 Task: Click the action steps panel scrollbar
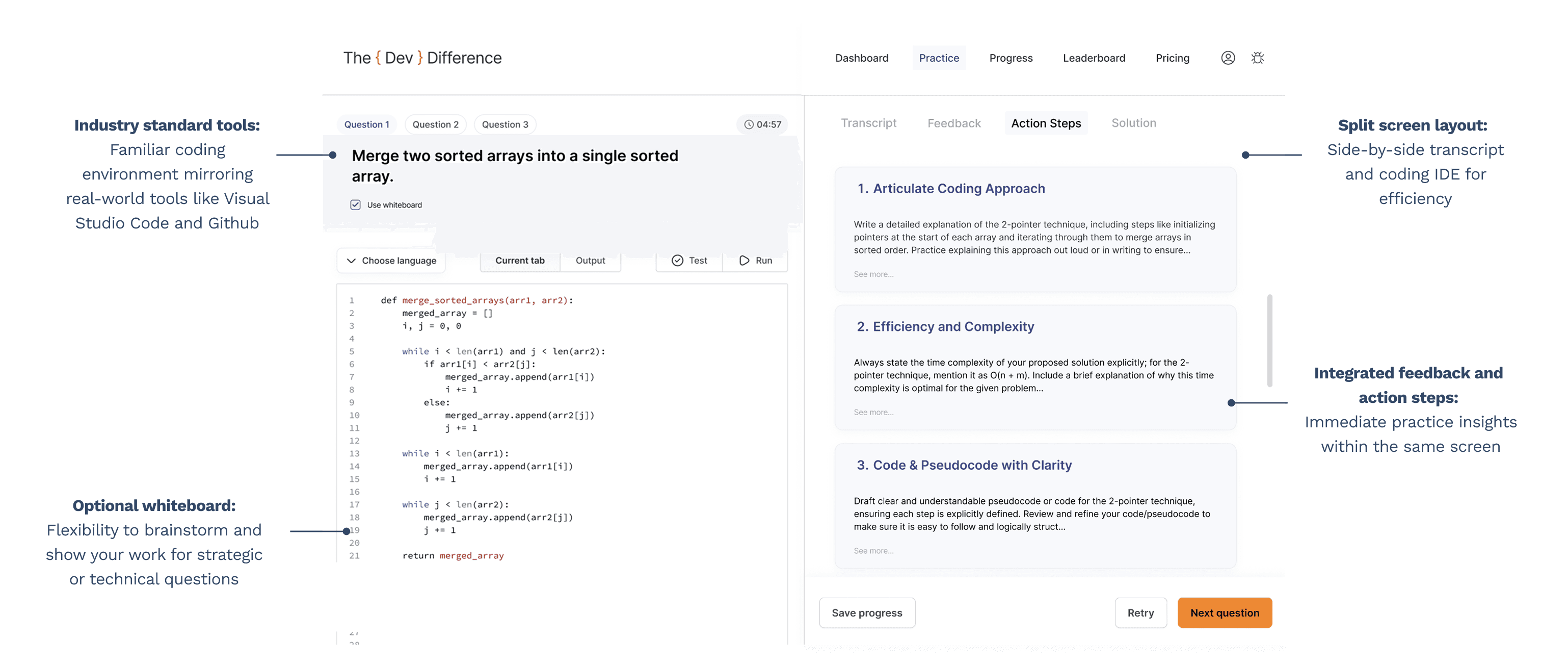click(1270, 341)
